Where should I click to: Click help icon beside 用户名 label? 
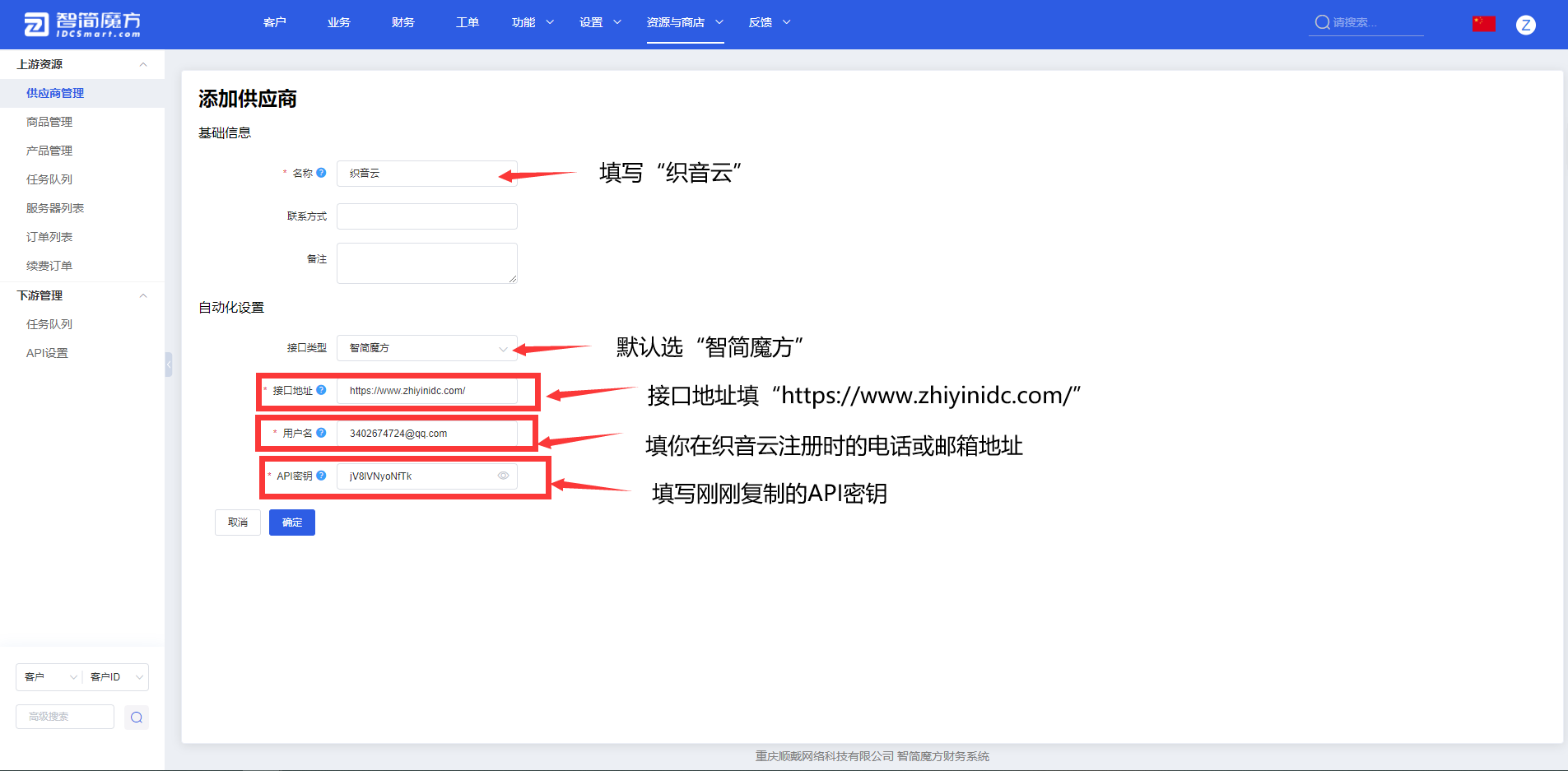(x=321, y=433)
